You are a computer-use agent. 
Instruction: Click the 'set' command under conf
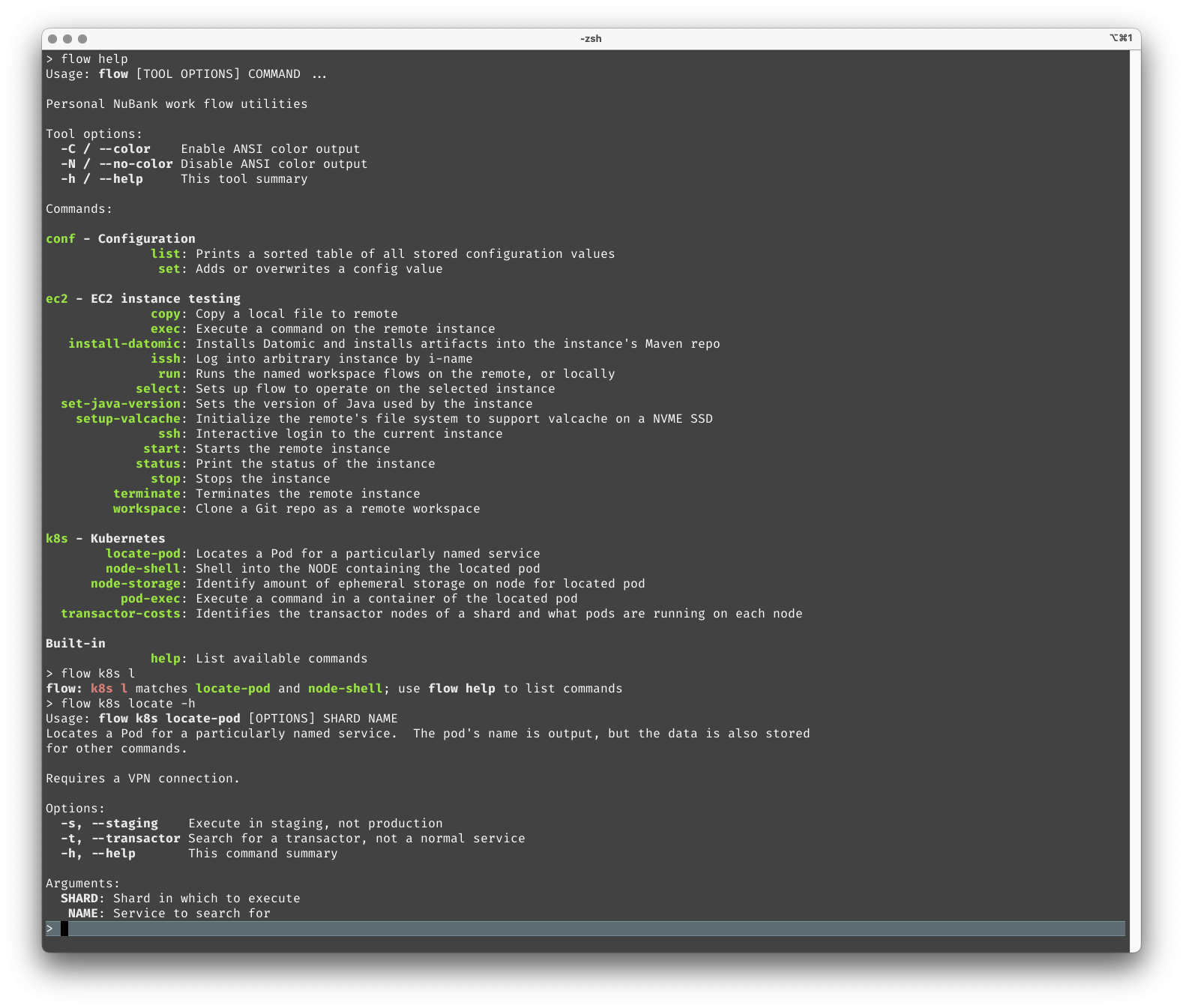pos(169,269)
